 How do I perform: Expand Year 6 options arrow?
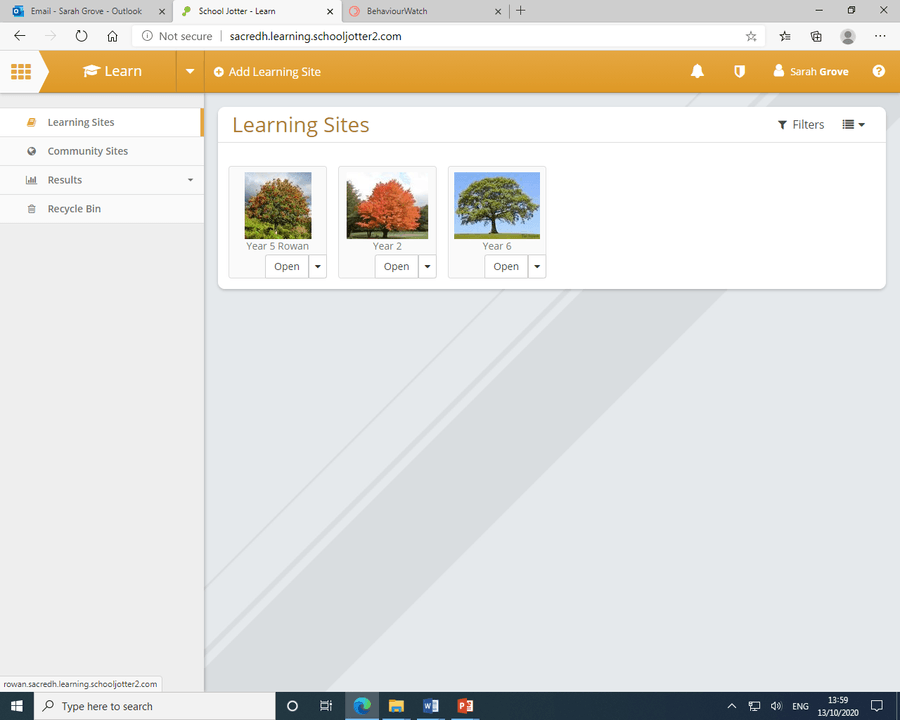(537, 266)
